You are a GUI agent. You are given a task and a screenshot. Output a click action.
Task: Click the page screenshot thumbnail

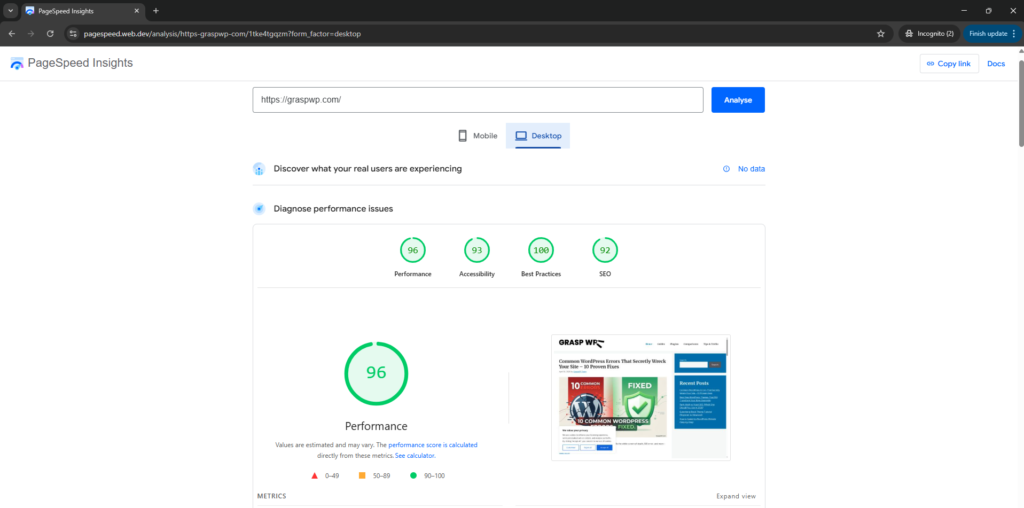641,398
